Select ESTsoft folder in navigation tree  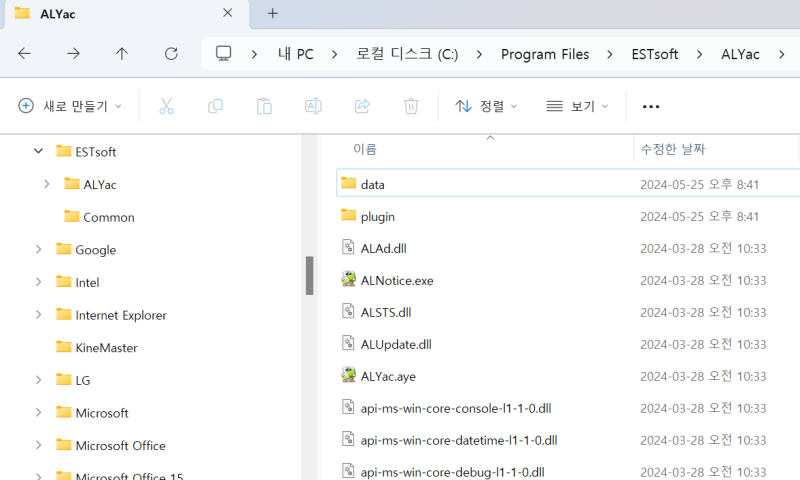point(95,152)
